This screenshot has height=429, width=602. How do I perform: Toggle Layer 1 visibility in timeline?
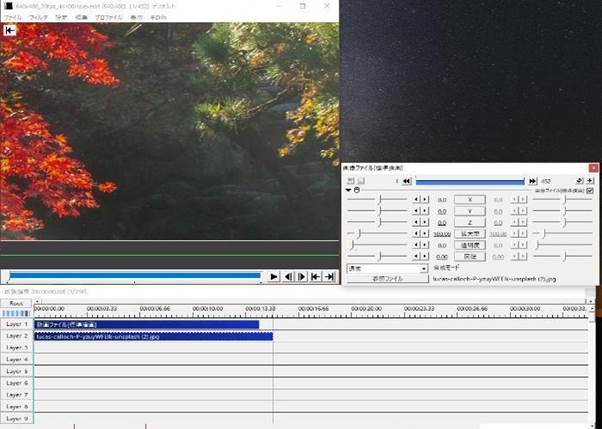[x=16, y=324]
